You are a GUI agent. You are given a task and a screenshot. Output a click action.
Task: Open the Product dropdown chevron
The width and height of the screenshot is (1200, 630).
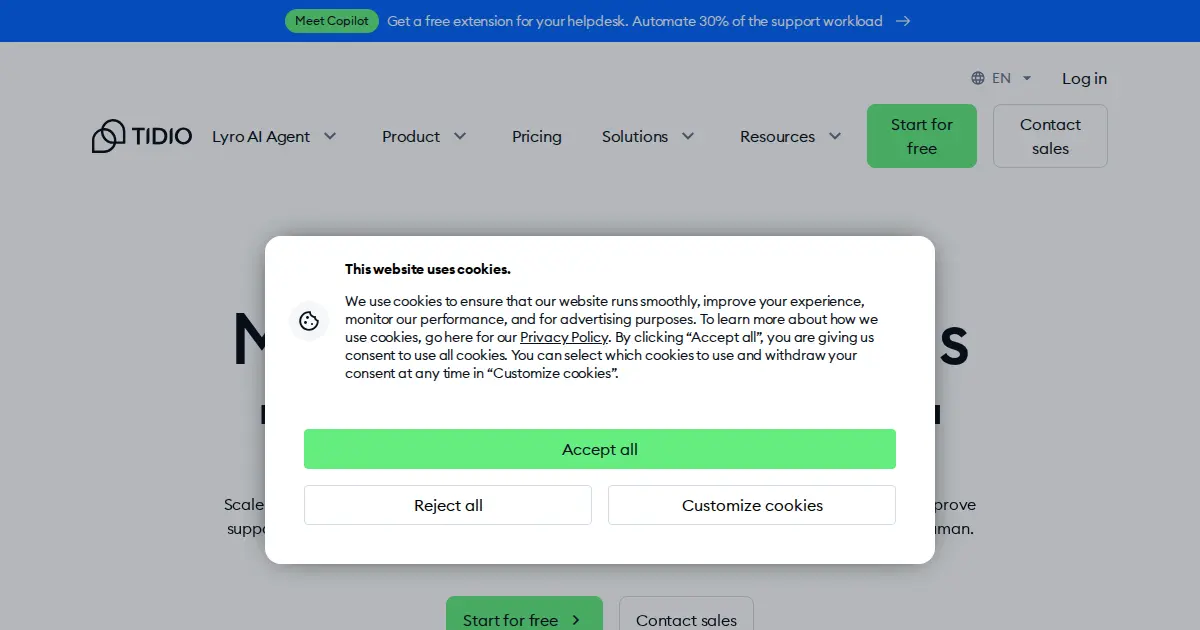(460, 136)
